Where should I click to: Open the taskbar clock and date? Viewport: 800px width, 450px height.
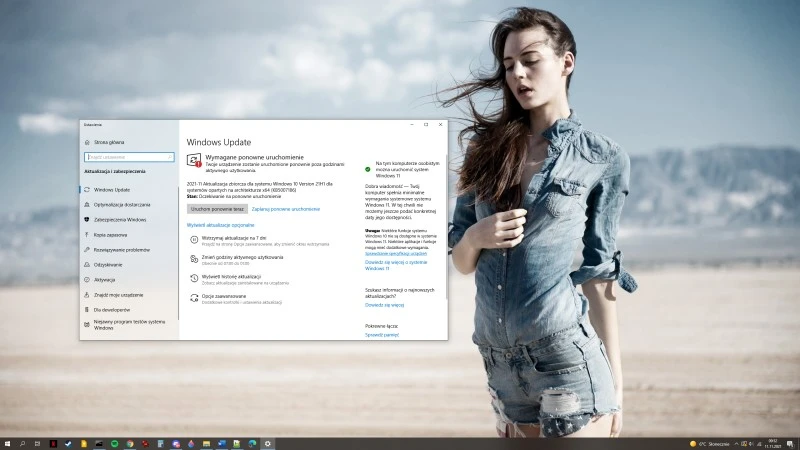[x=773, y=444]
